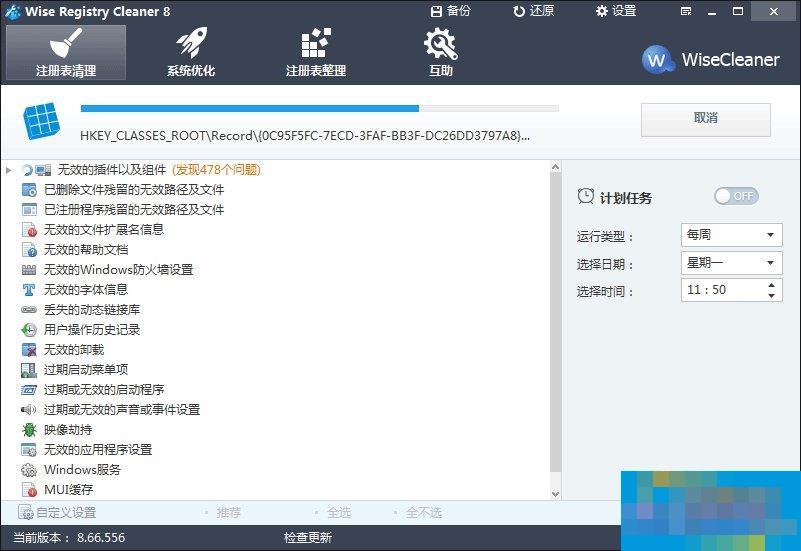Open the 运行类型 每周 dropdown
801x551 pixels.
pyautogui.click(x=731, y=235)
